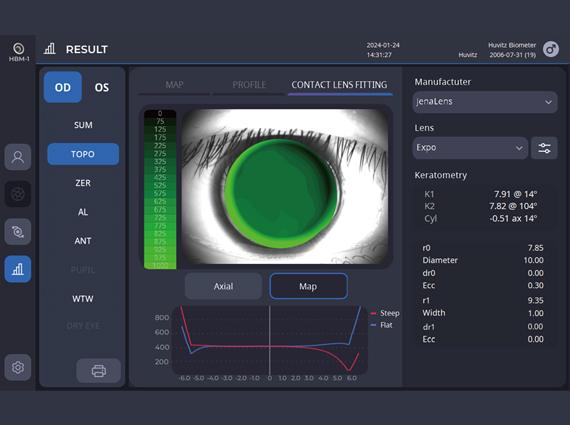Image resolution: width=570 pixels, height=425 pixels.
Task: Open the eye scan sidebar icon
Action: (18, 232)
